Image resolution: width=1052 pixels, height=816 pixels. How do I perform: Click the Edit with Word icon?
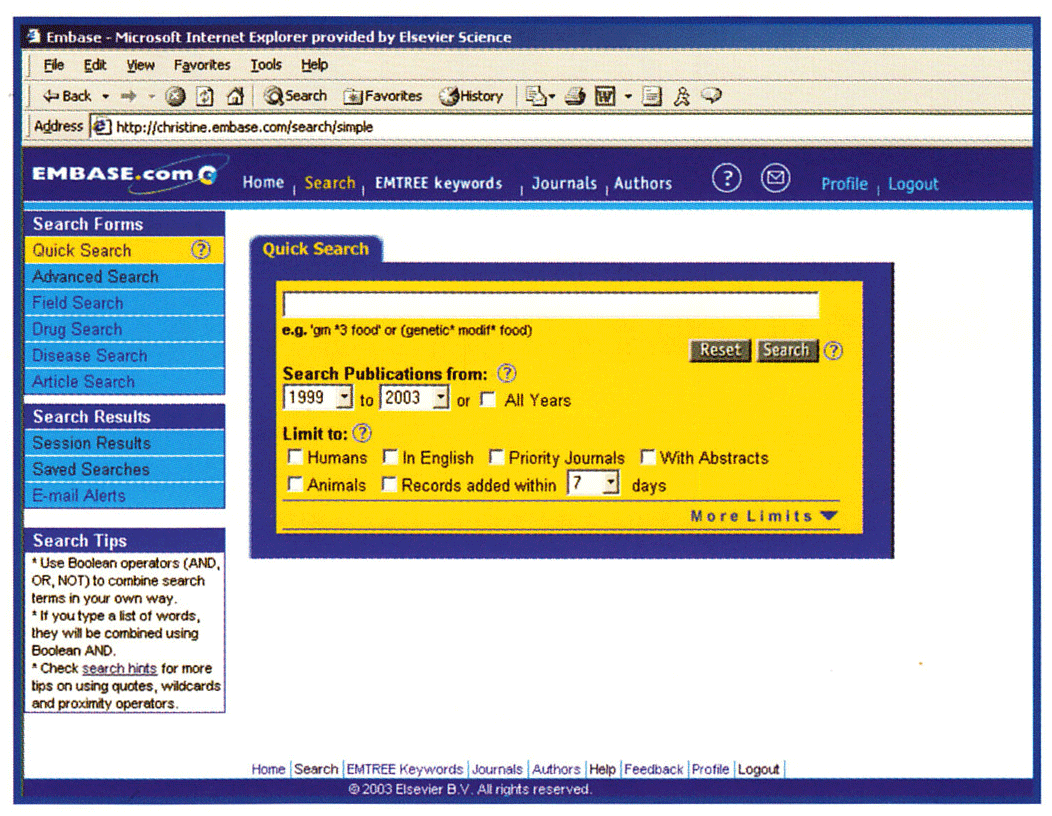click(605, 96)
